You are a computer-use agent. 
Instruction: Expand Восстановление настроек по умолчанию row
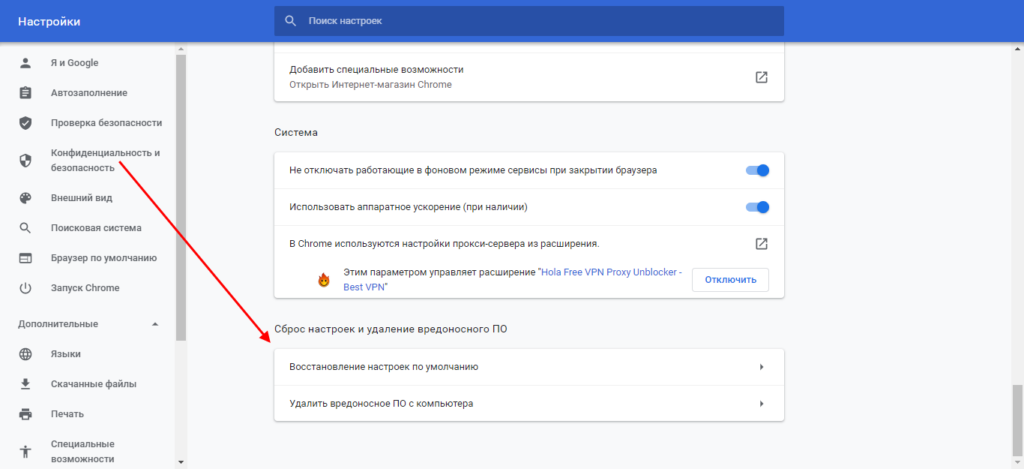pos(761,367)
